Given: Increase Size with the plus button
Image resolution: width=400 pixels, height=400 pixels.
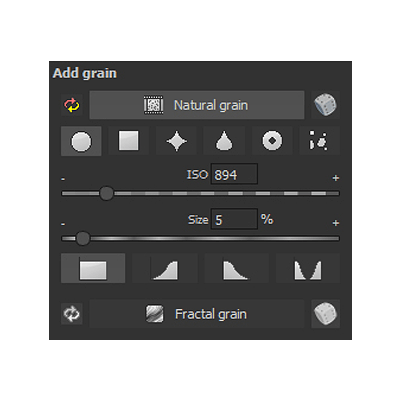Looking at the screenshot, I should coord(336,223).
